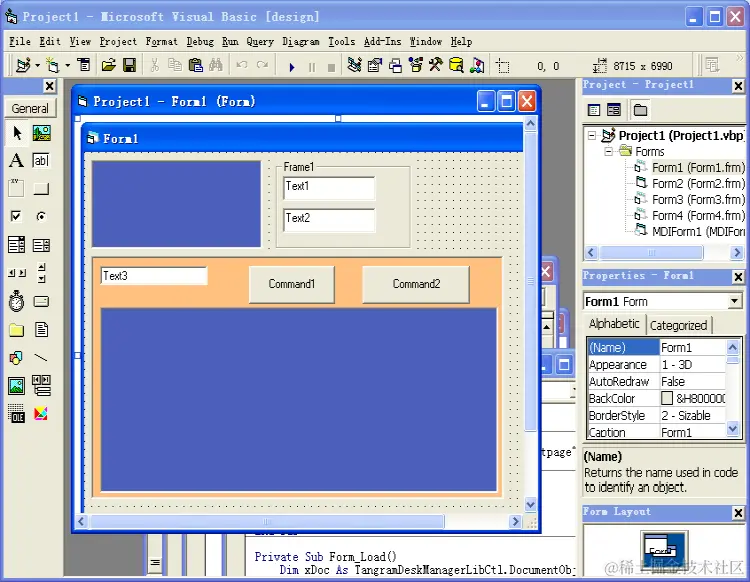The width and height of the screenshot is (750, 582).
Task: Select the vertical scrollbar tool in the toolbox
Action: coord(42,273)
